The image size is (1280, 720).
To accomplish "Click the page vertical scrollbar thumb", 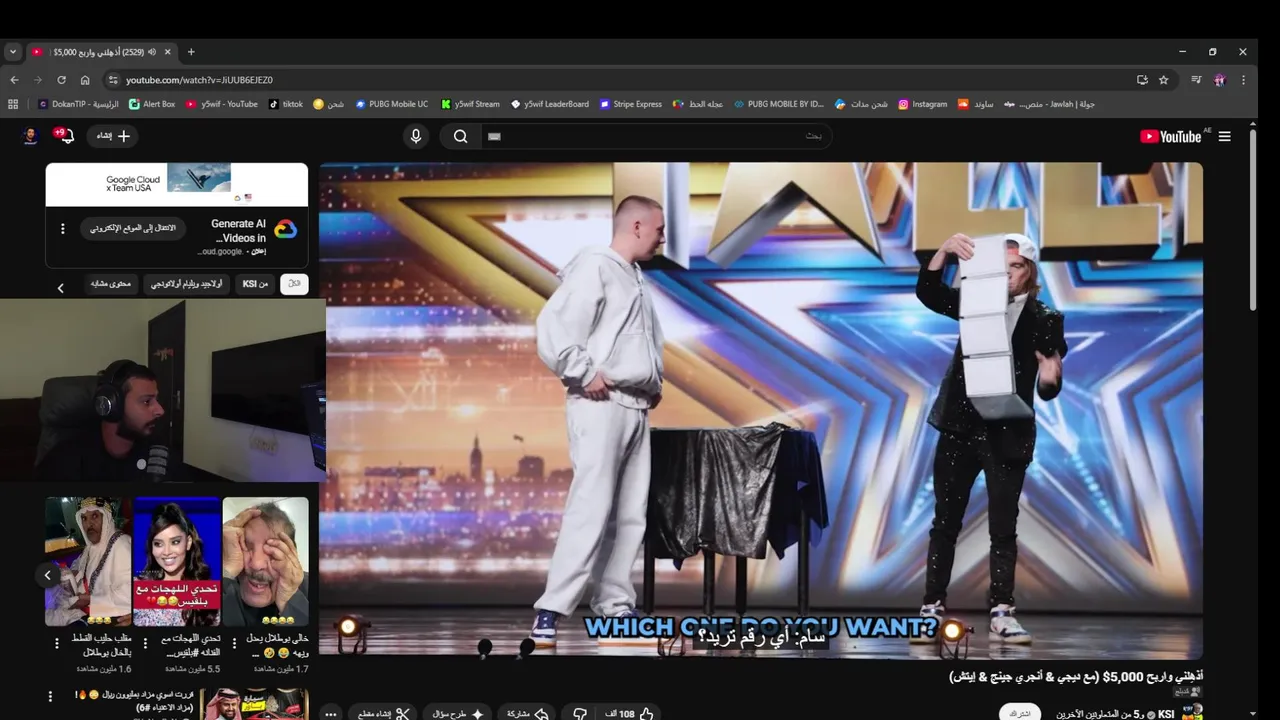I will tap(1254, 220).
